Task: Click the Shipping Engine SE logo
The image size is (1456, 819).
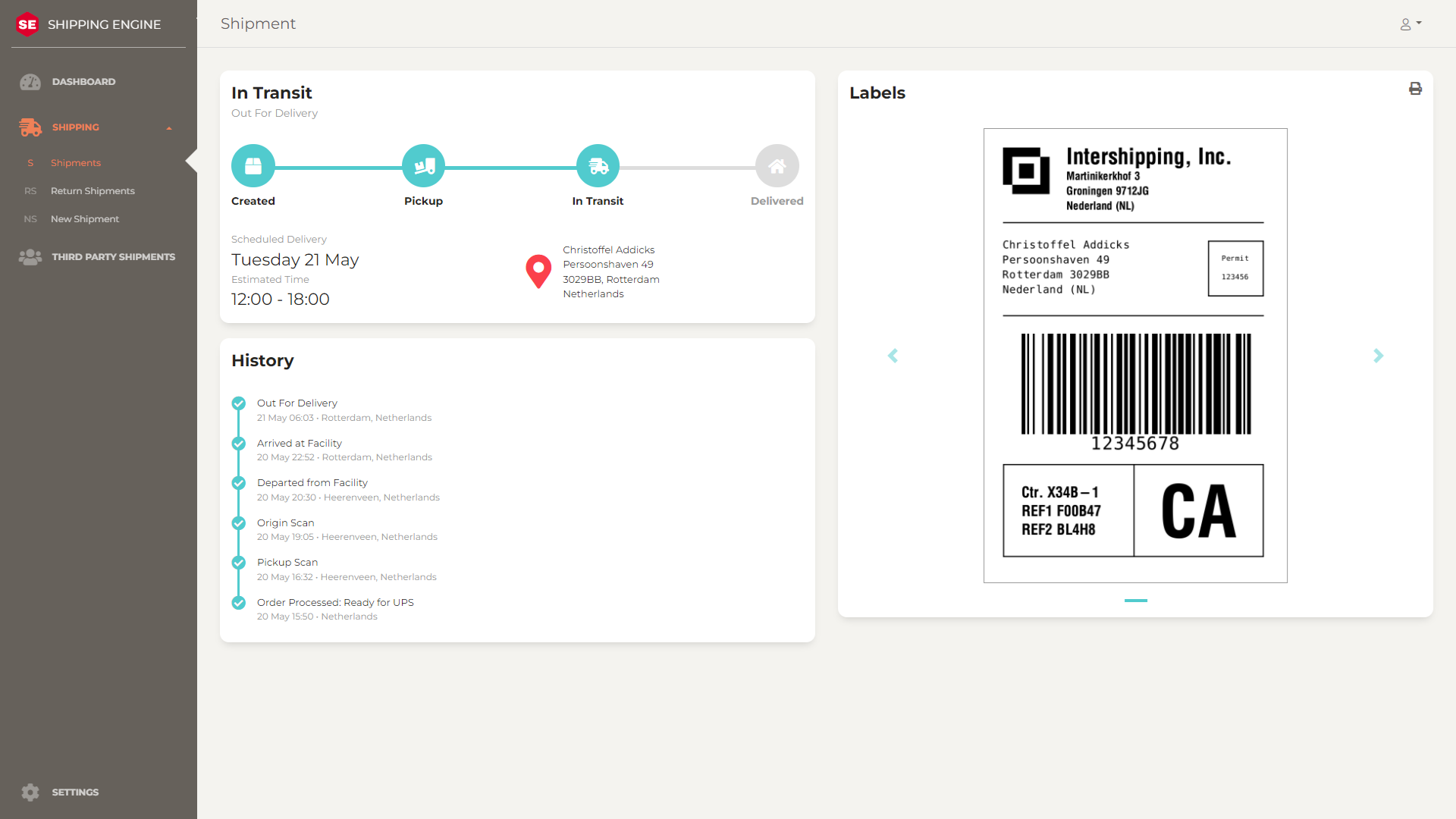Action: (x=27, y=24)
